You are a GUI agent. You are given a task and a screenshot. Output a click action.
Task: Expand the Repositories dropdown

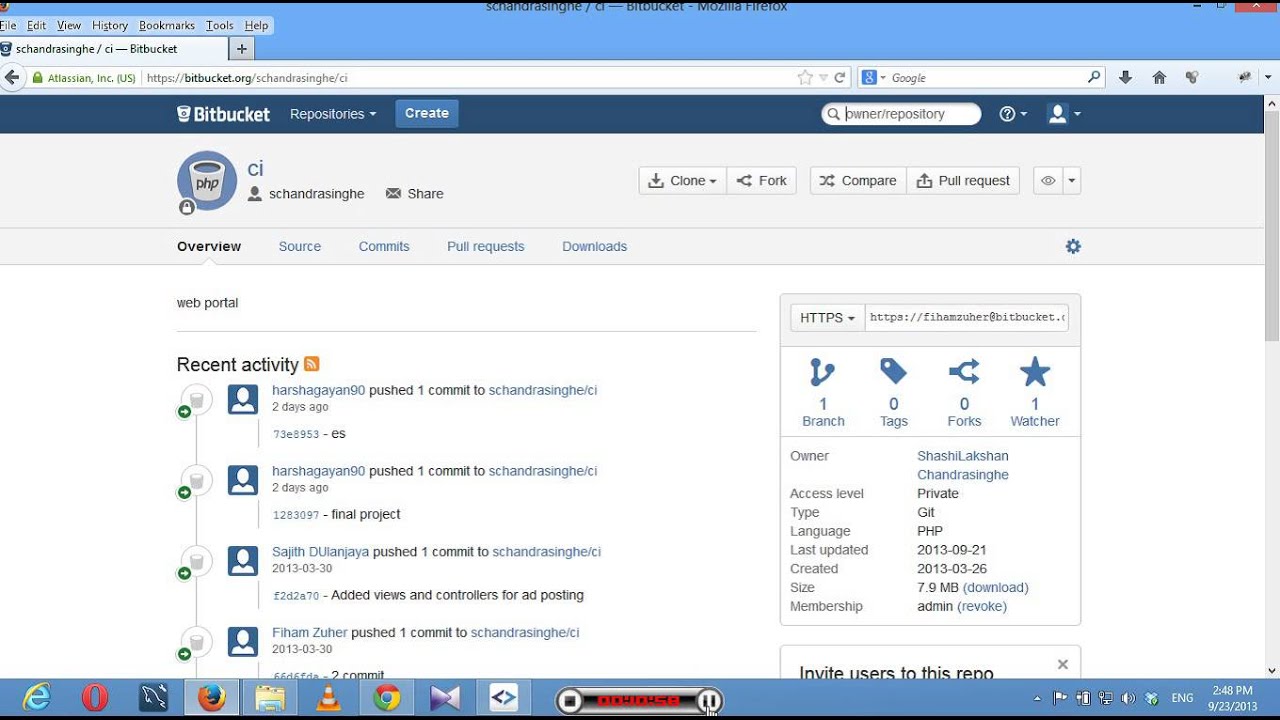click(333, 114)
